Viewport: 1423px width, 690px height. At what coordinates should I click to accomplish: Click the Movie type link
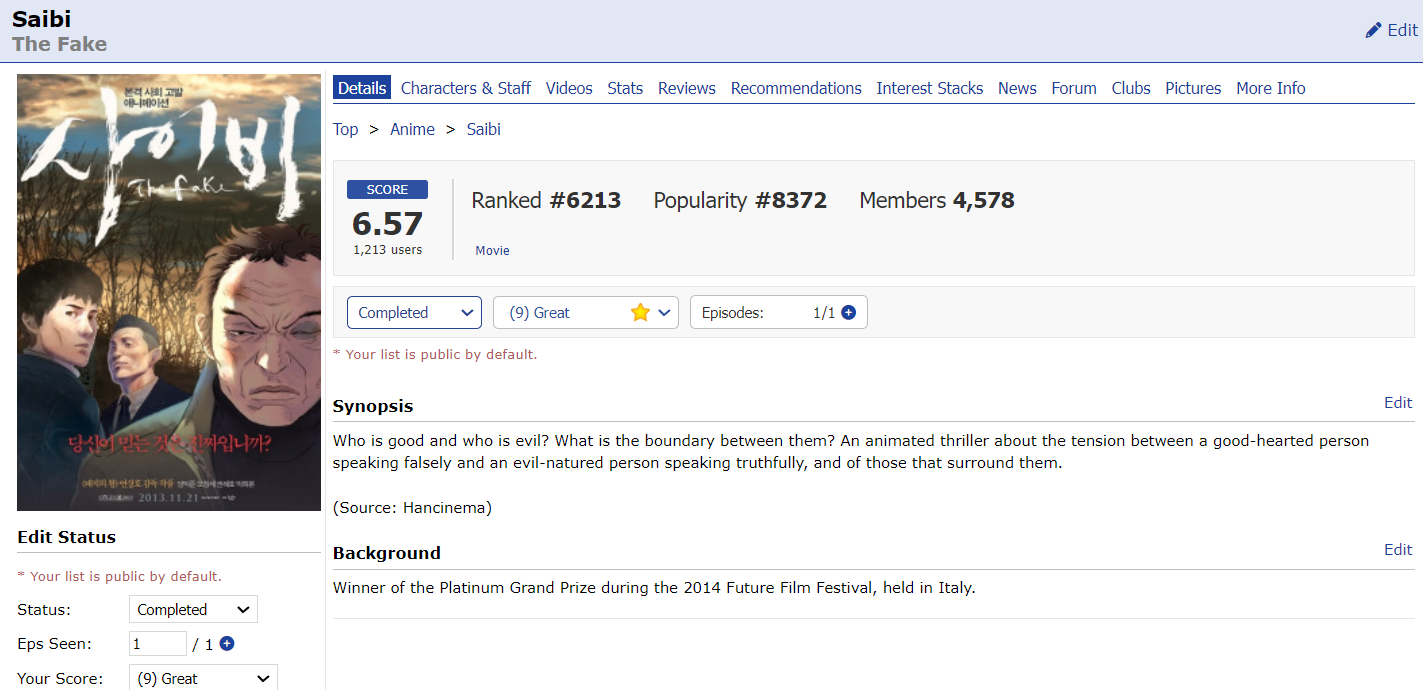pos(492,251)
